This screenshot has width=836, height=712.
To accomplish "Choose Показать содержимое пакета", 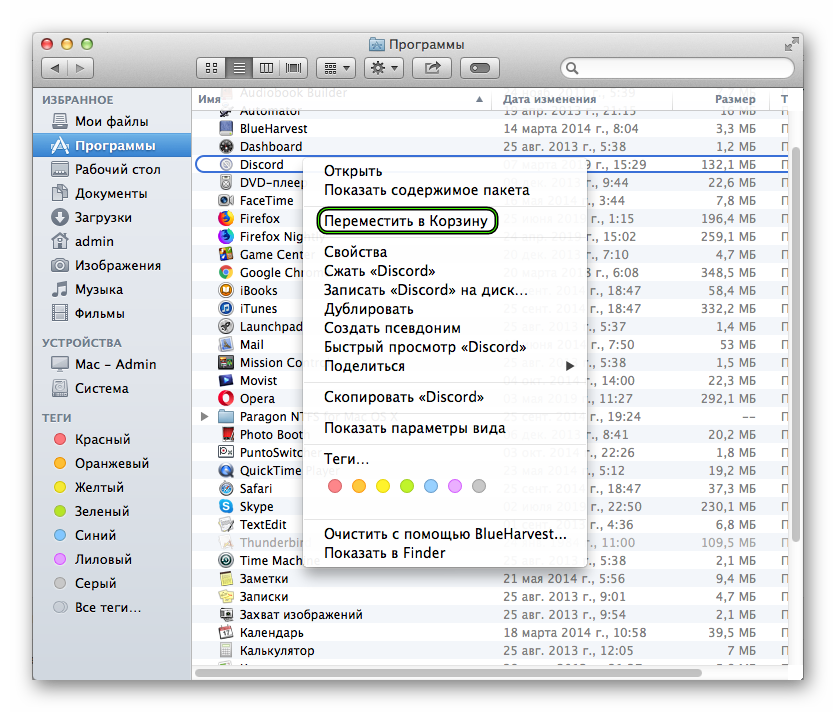I will (445, 190).
